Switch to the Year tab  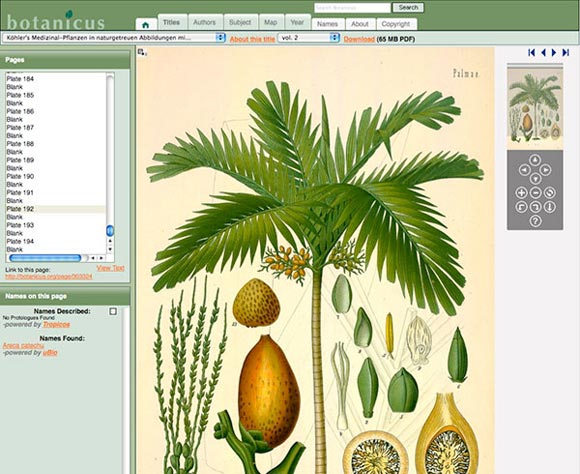pos(297,22)
